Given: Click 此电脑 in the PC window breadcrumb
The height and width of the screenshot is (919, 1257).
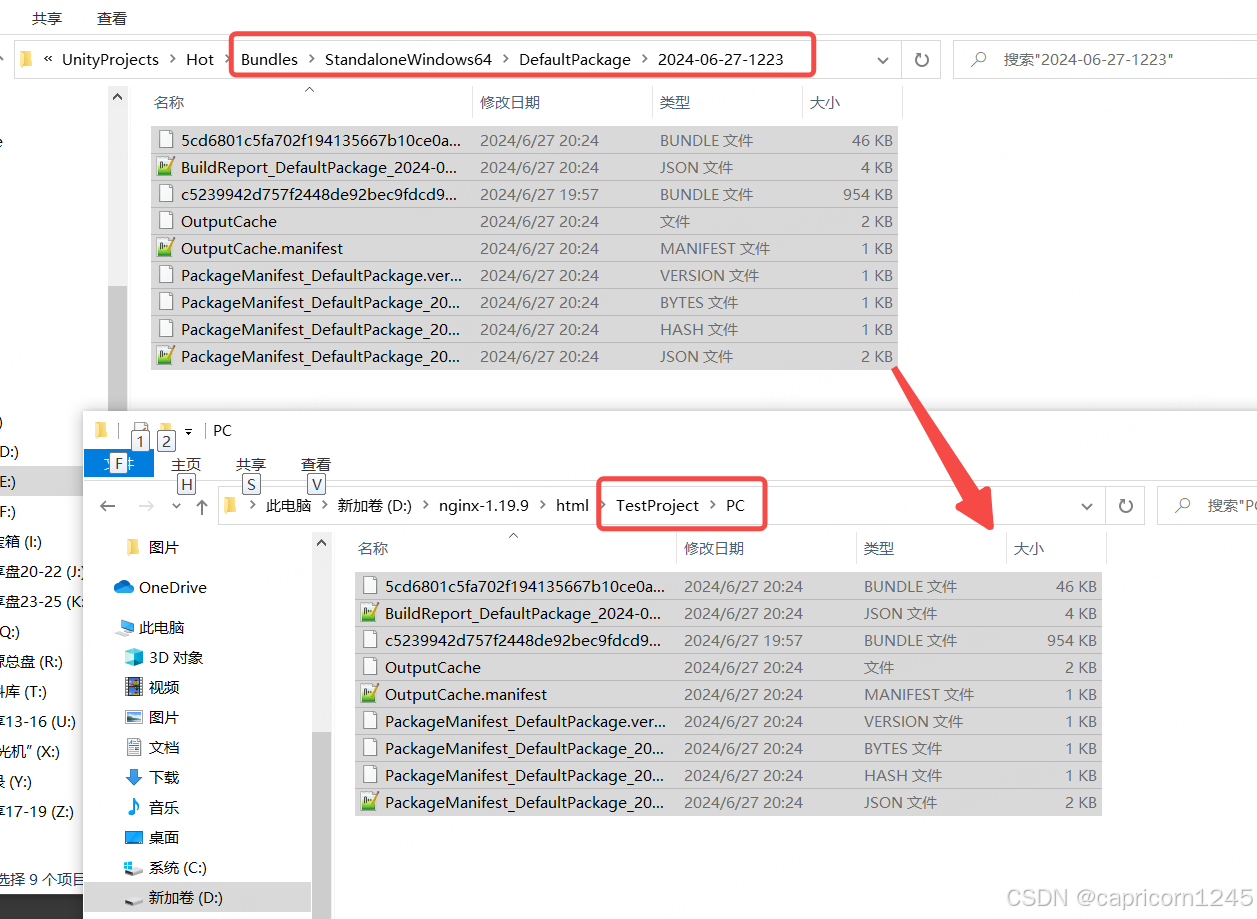Looking at the screenshot, I should tap(288, 506).
